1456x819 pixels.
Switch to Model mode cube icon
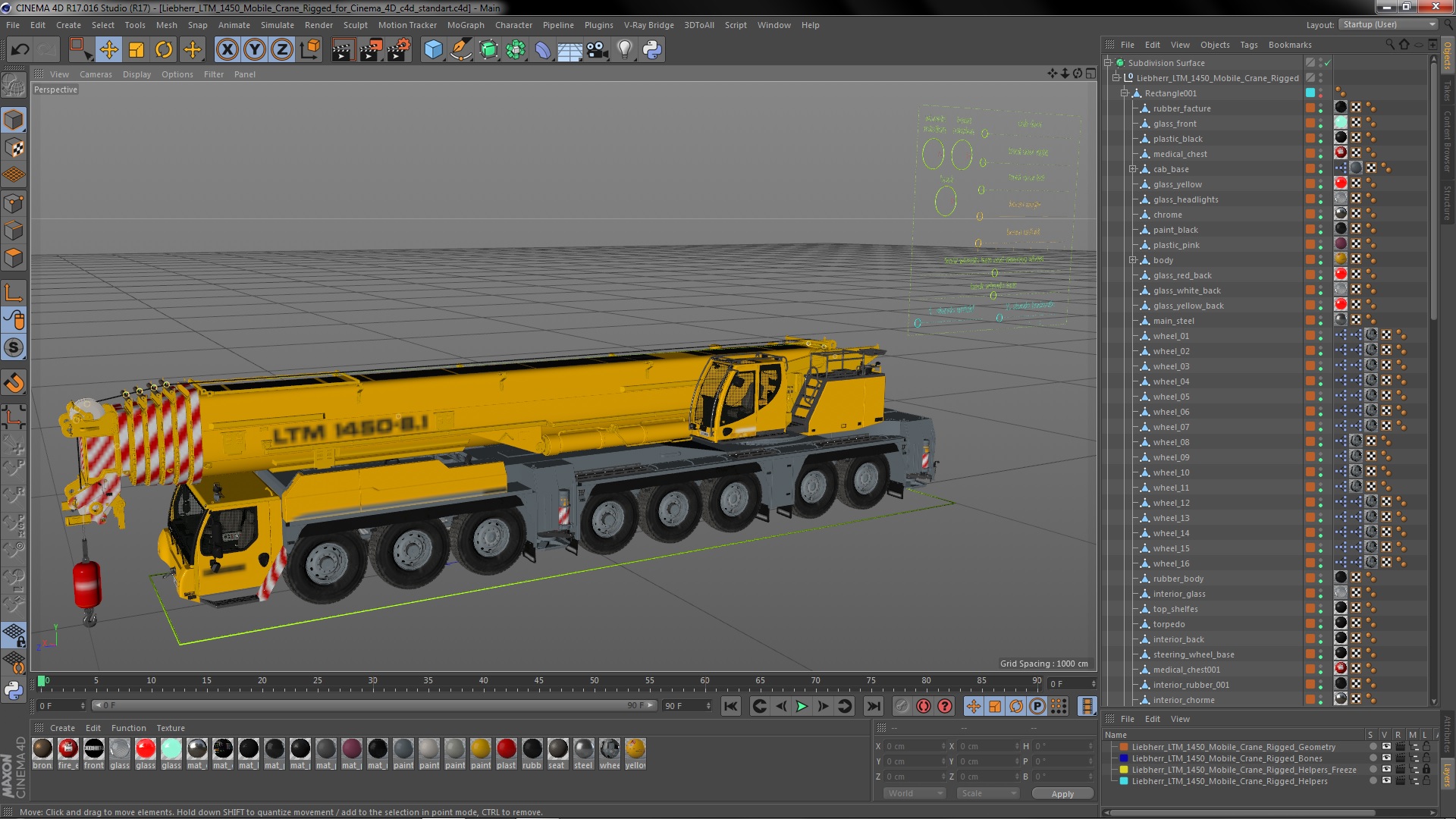tap(14, 120)
